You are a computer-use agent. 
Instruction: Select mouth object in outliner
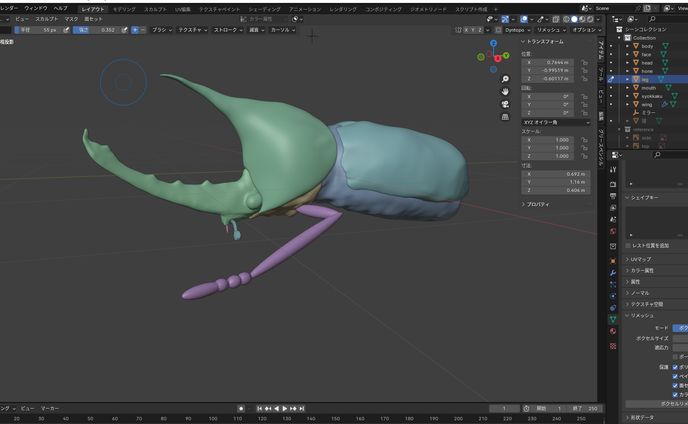coord(648,88)
